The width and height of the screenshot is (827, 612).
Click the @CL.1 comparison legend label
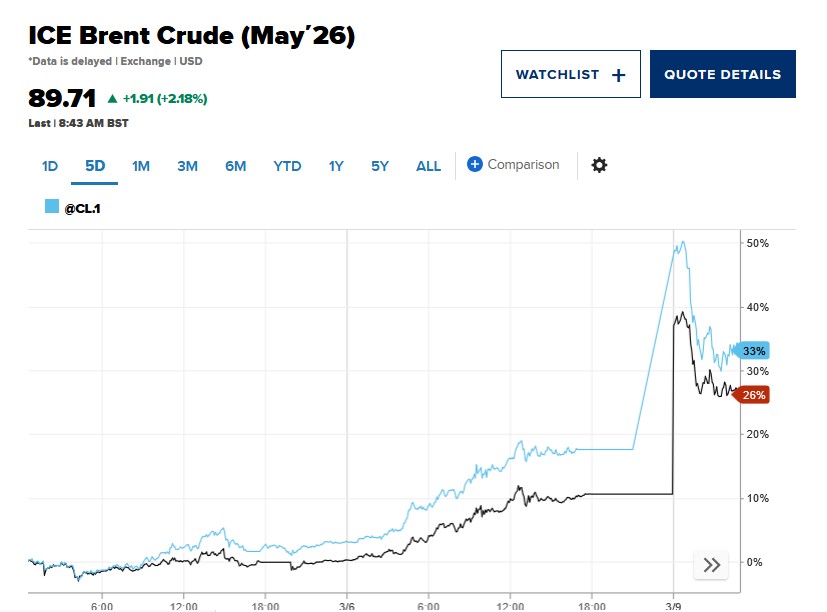(x=81, y=208)
